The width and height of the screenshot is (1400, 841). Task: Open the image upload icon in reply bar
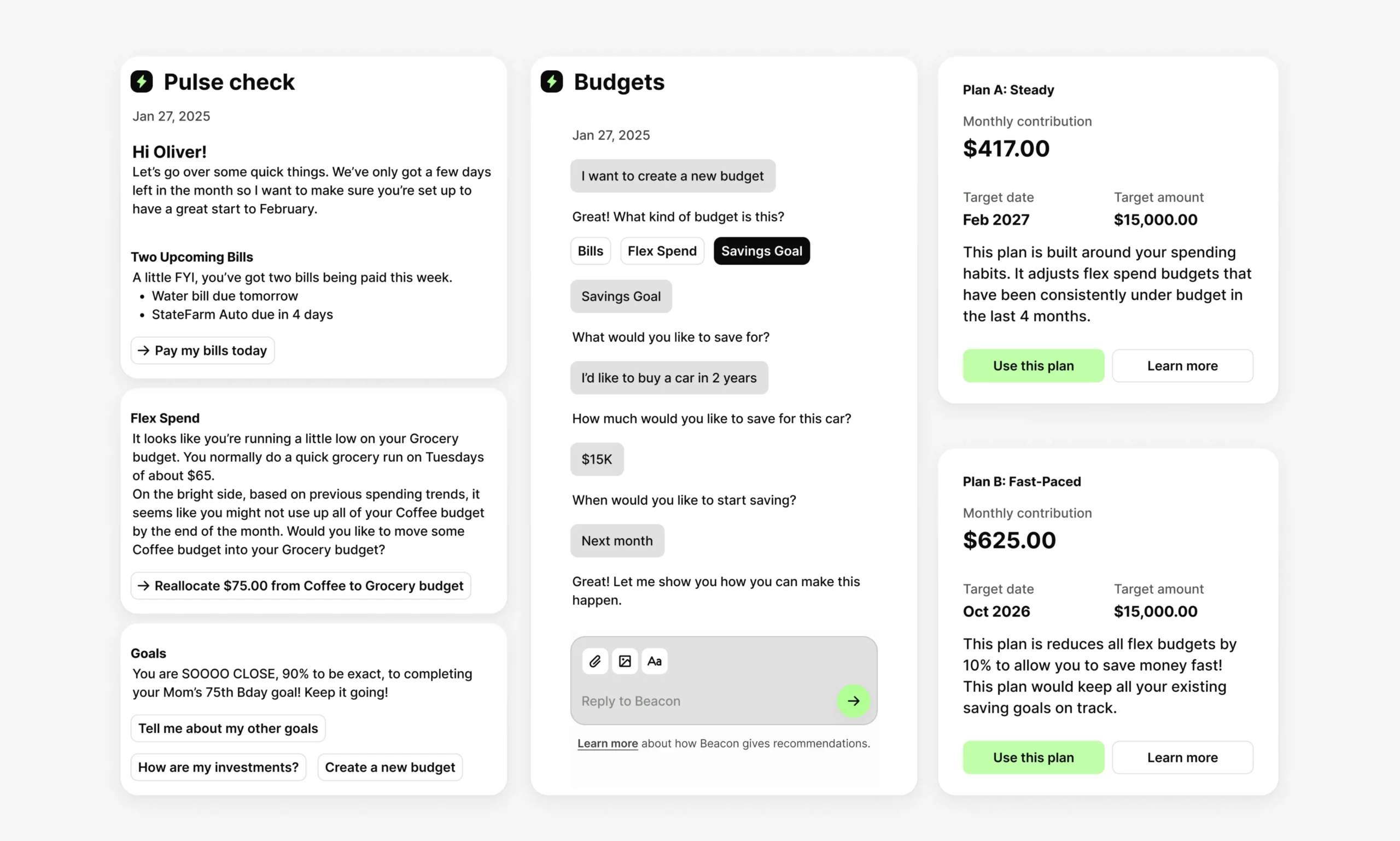coord(625,661)
